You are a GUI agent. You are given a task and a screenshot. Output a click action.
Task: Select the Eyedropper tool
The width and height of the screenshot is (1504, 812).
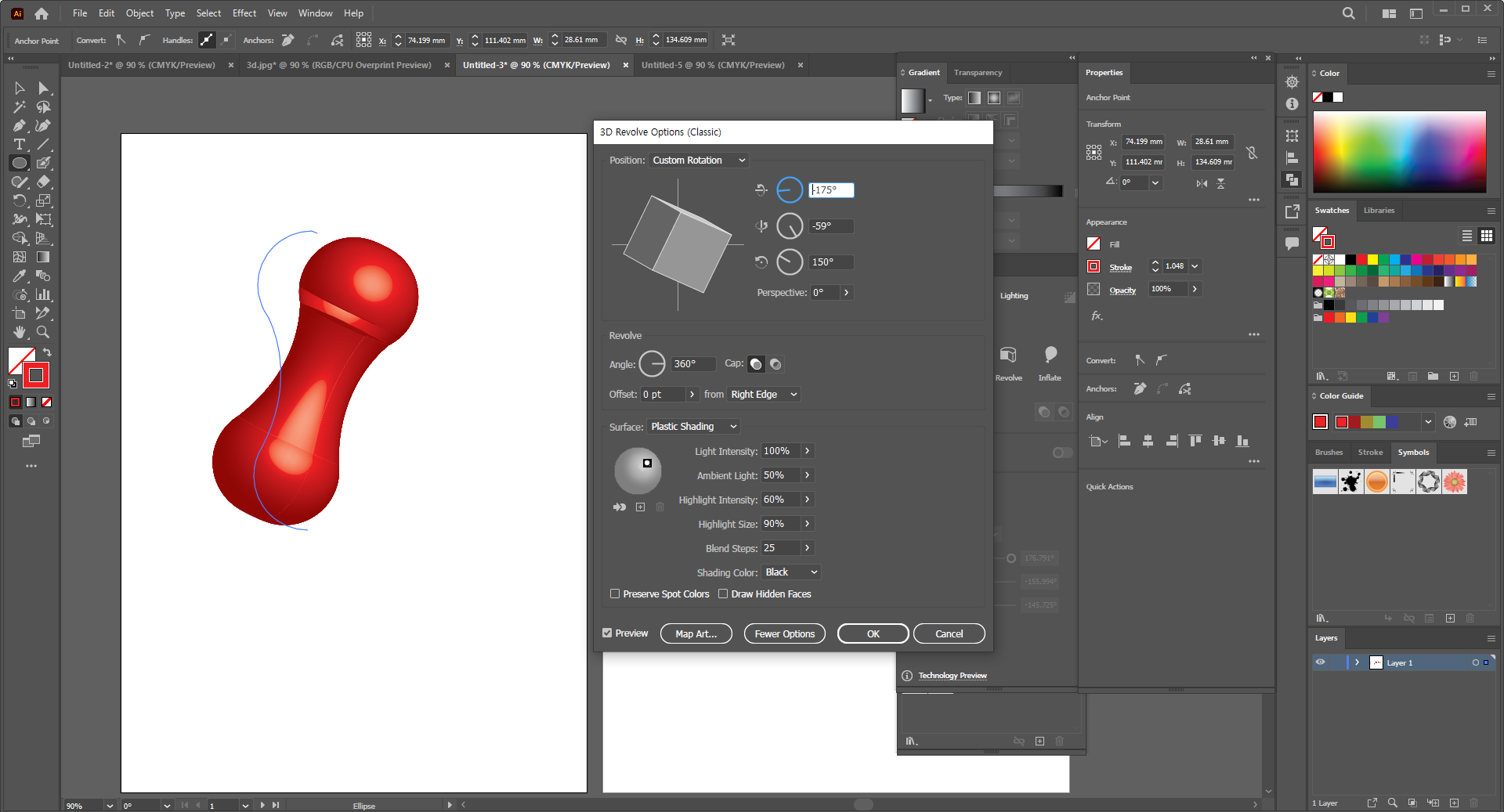pos(20,276)
